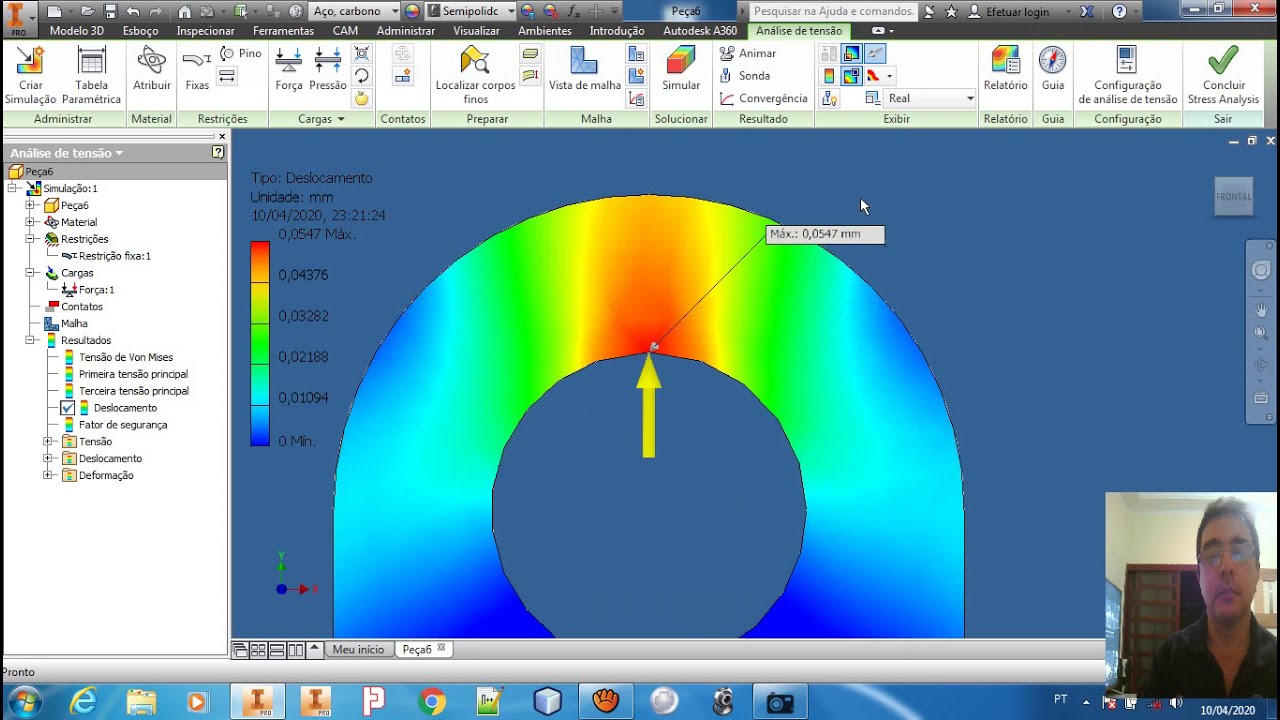Switch to Esboço ribbon tab
Screen dimensions: 1280x720
(x=140, y=31)
